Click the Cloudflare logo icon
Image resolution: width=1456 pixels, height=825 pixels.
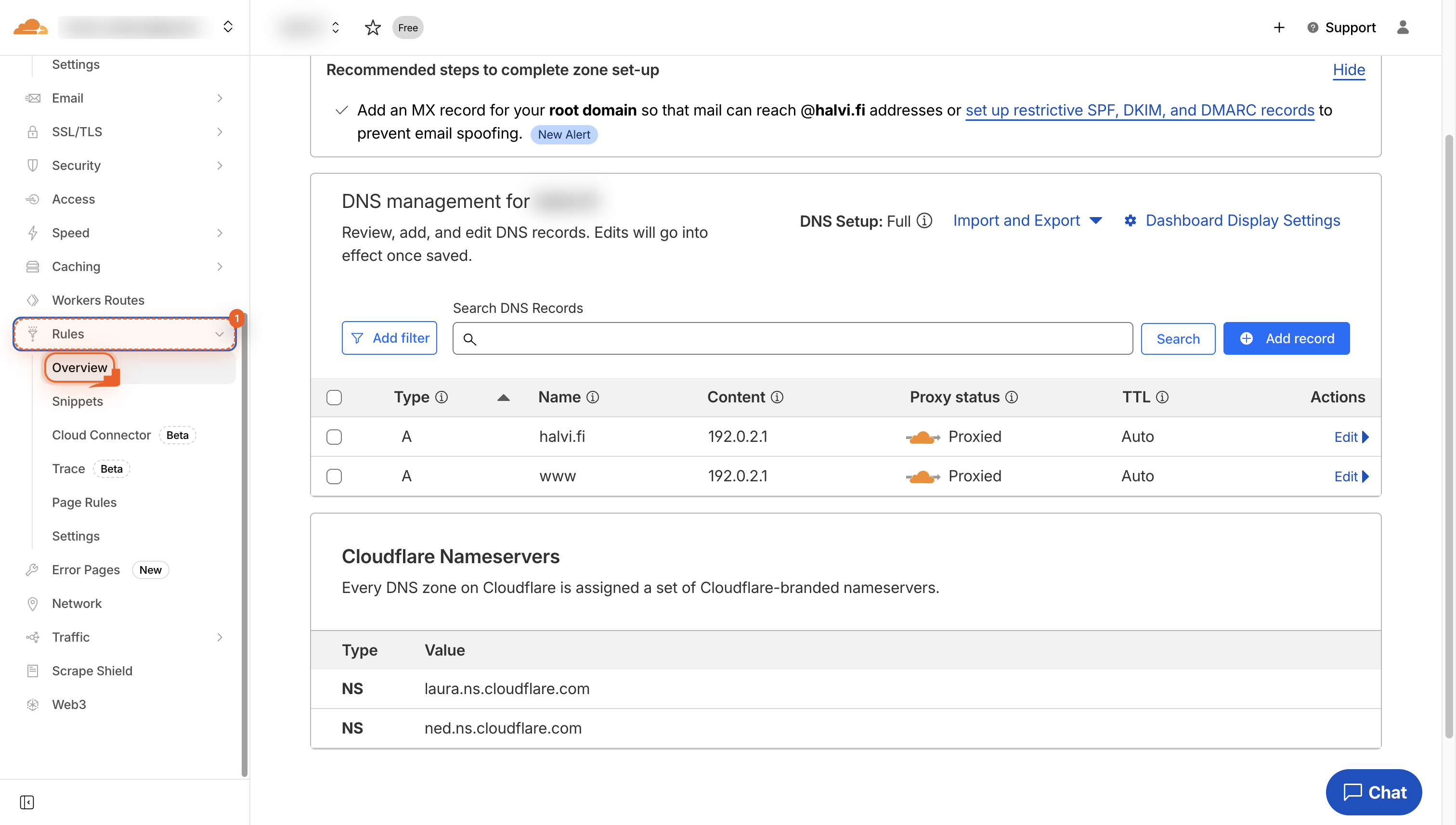pyautogui.click(x=30, y=26)
